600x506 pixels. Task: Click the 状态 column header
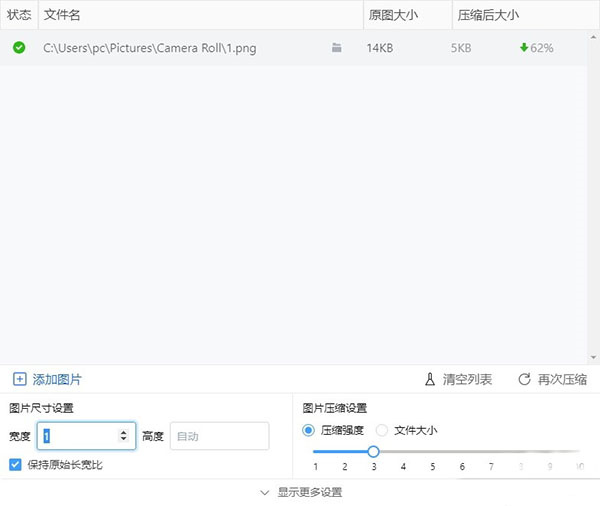click(19, 16)
